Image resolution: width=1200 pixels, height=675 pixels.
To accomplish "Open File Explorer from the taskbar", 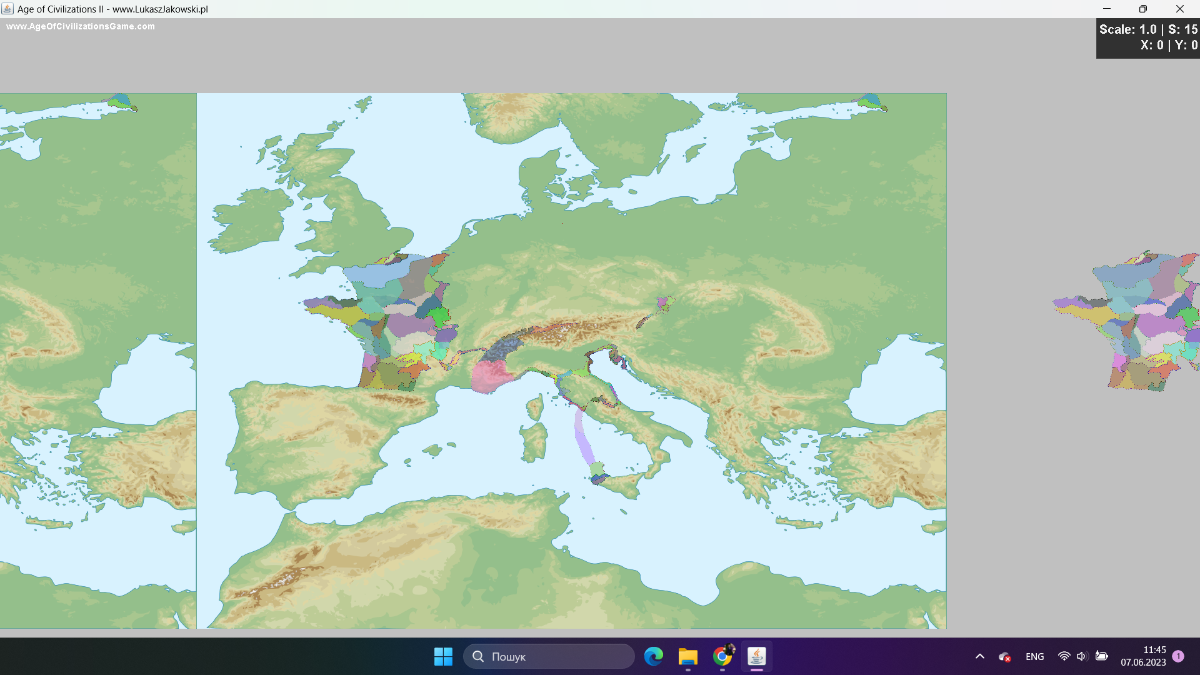I will 688,657.
